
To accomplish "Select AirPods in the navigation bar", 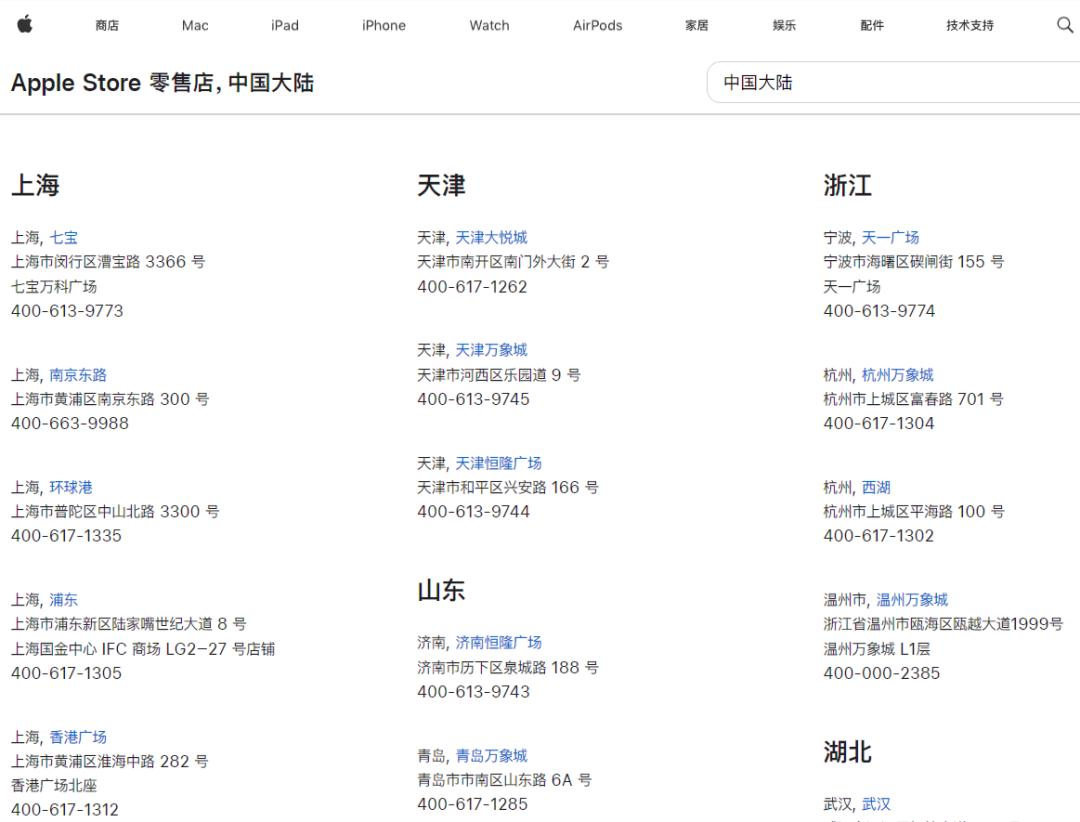I will [x=597, y=26].
